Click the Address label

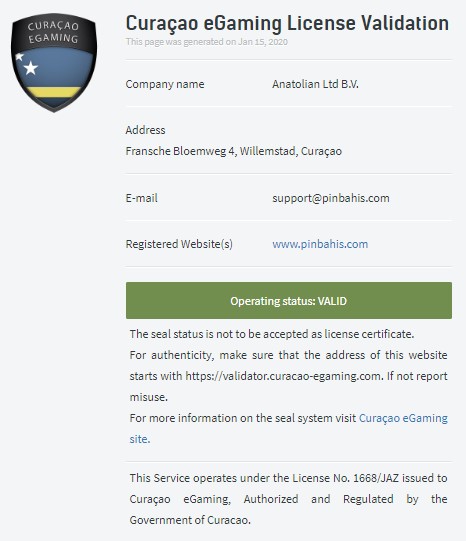click(145, 130)
